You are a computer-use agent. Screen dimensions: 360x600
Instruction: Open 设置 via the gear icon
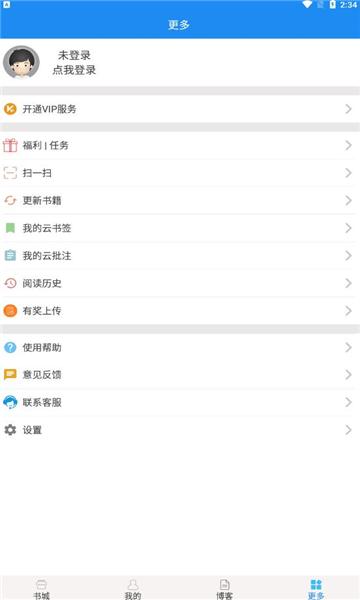point(10,430)
